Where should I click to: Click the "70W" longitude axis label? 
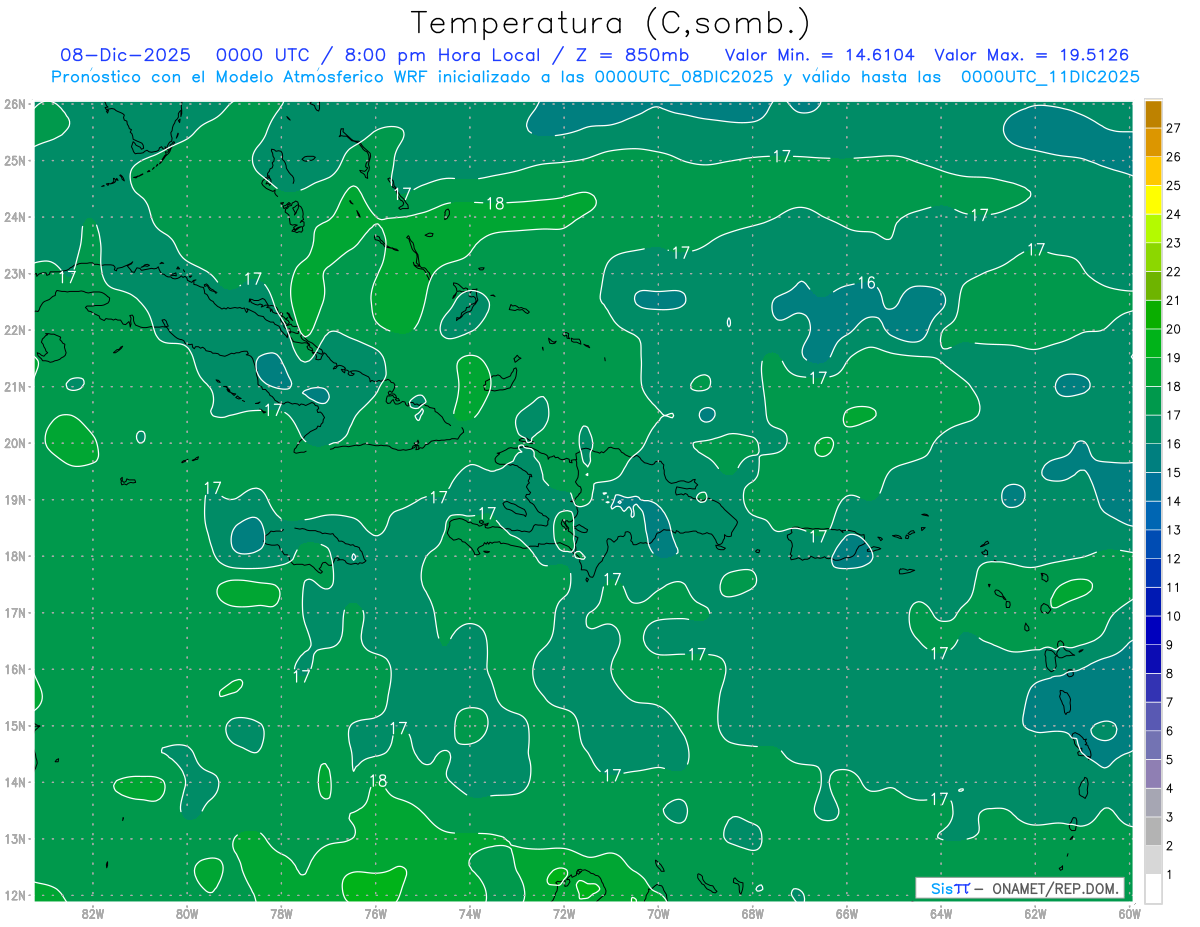click(658, 913)
